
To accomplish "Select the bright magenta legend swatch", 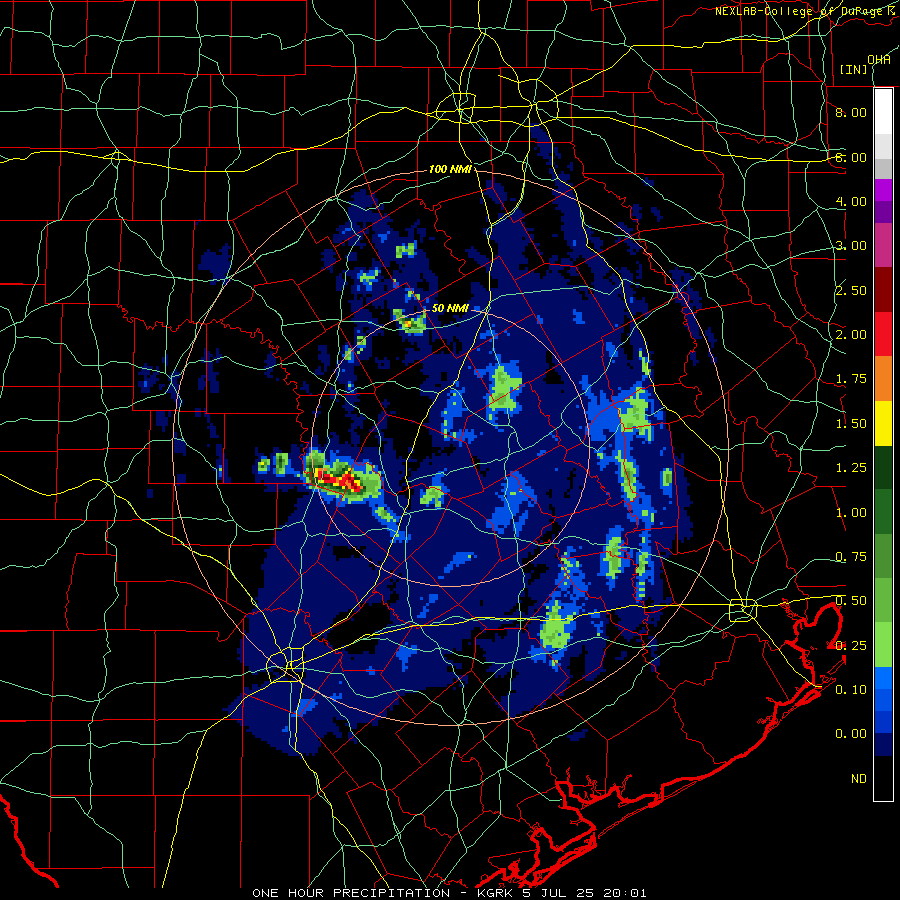I will click(883, 190).
